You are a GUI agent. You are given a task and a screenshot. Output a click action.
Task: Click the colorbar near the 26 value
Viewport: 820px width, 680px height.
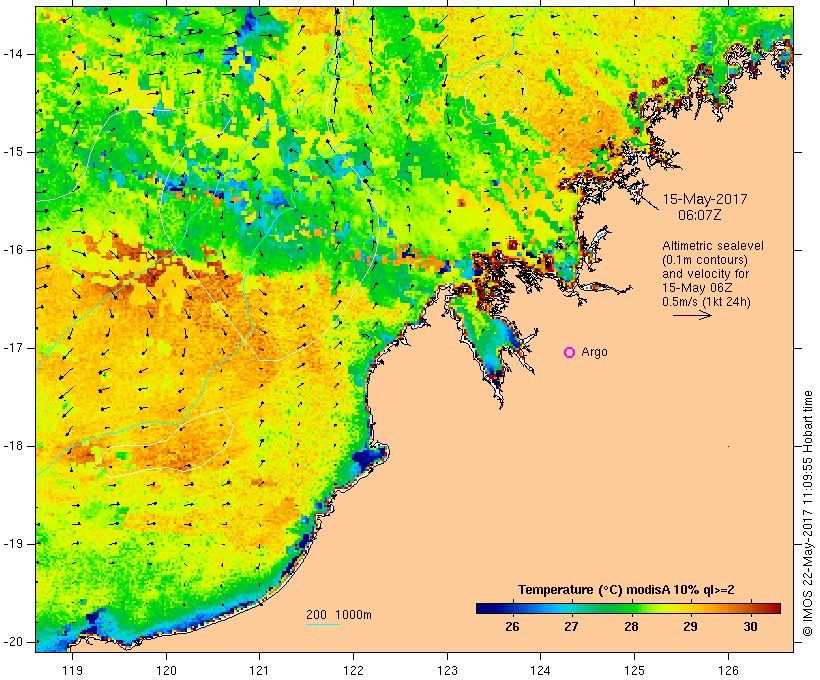[512, 608]
